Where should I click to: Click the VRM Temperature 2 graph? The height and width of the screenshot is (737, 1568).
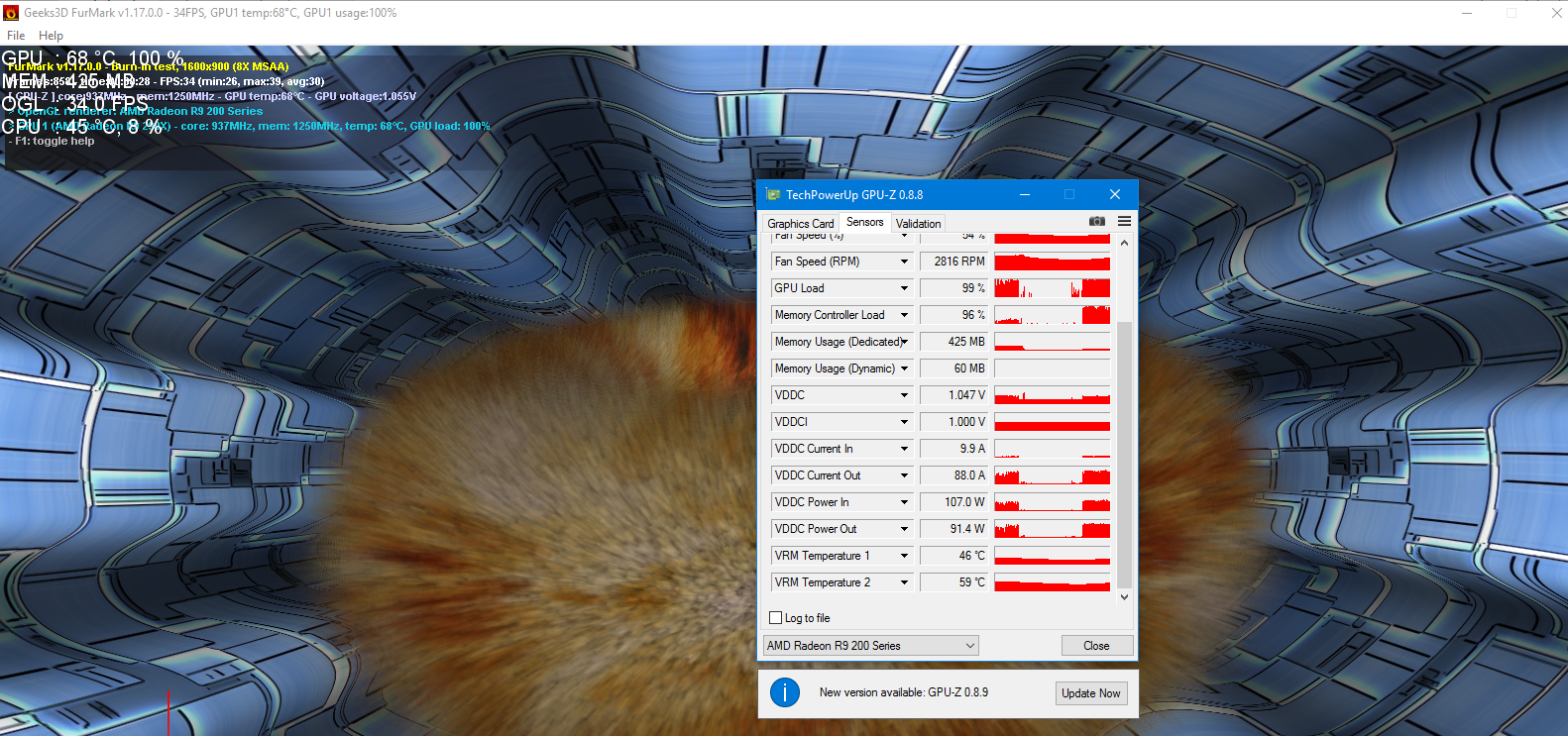(1053, 582)
